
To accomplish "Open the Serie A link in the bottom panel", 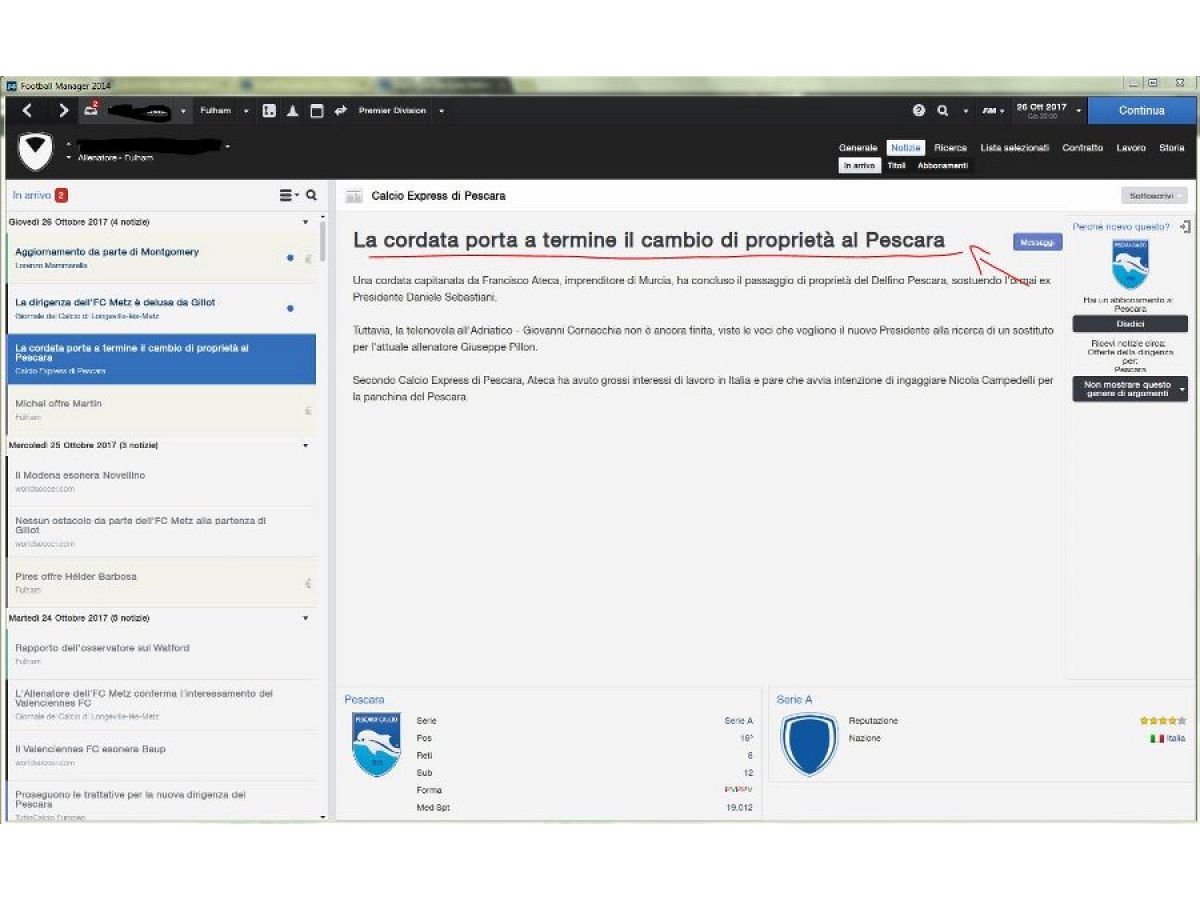I will point(794,700).
